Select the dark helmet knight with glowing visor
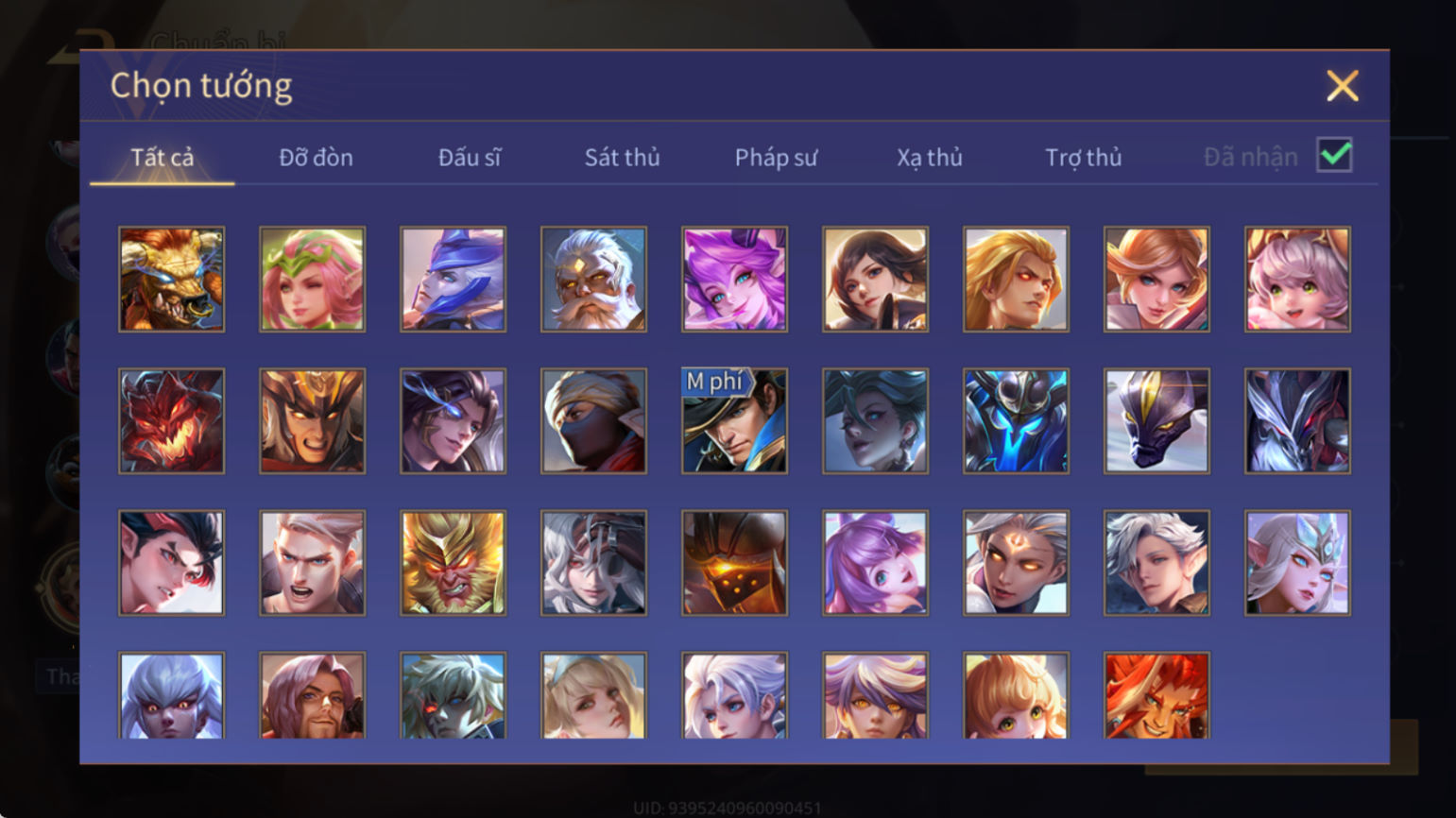Image resolution: width=1456 pixels, height=818 pixels. (x=734, y=563)
